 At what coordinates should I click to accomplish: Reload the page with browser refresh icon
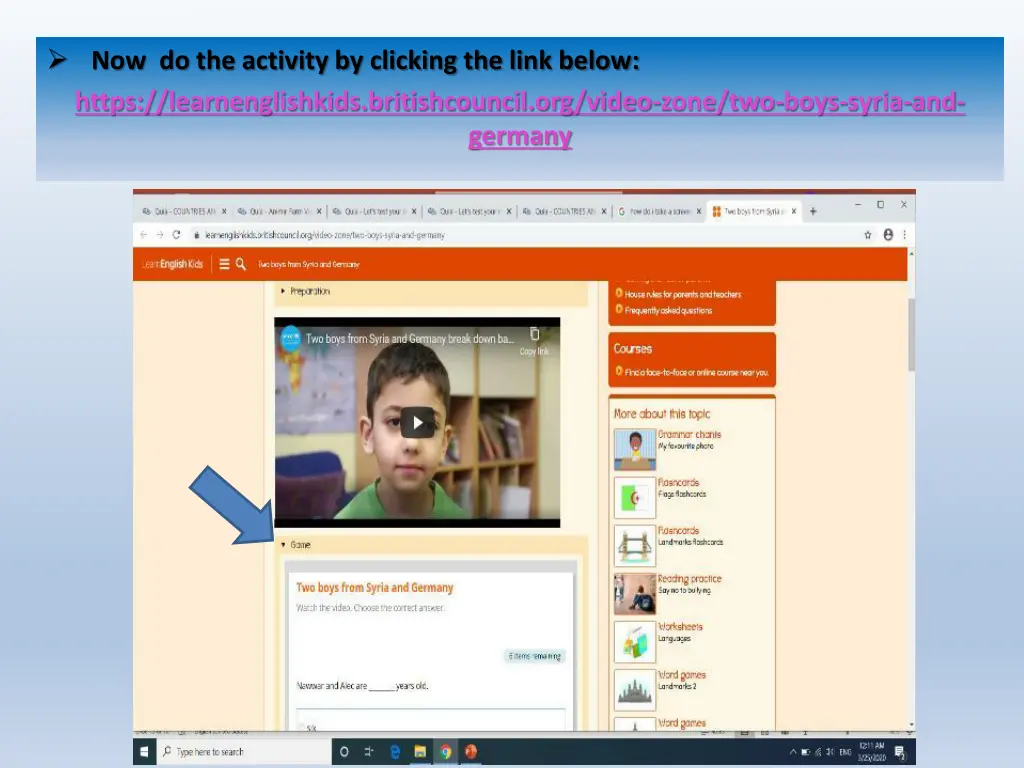(x=176, y=235)
